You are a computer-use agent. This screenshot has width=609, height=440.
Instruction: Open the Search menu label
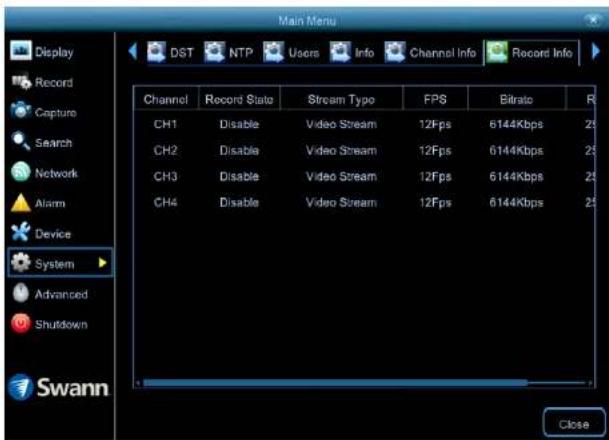click(53, 143)
